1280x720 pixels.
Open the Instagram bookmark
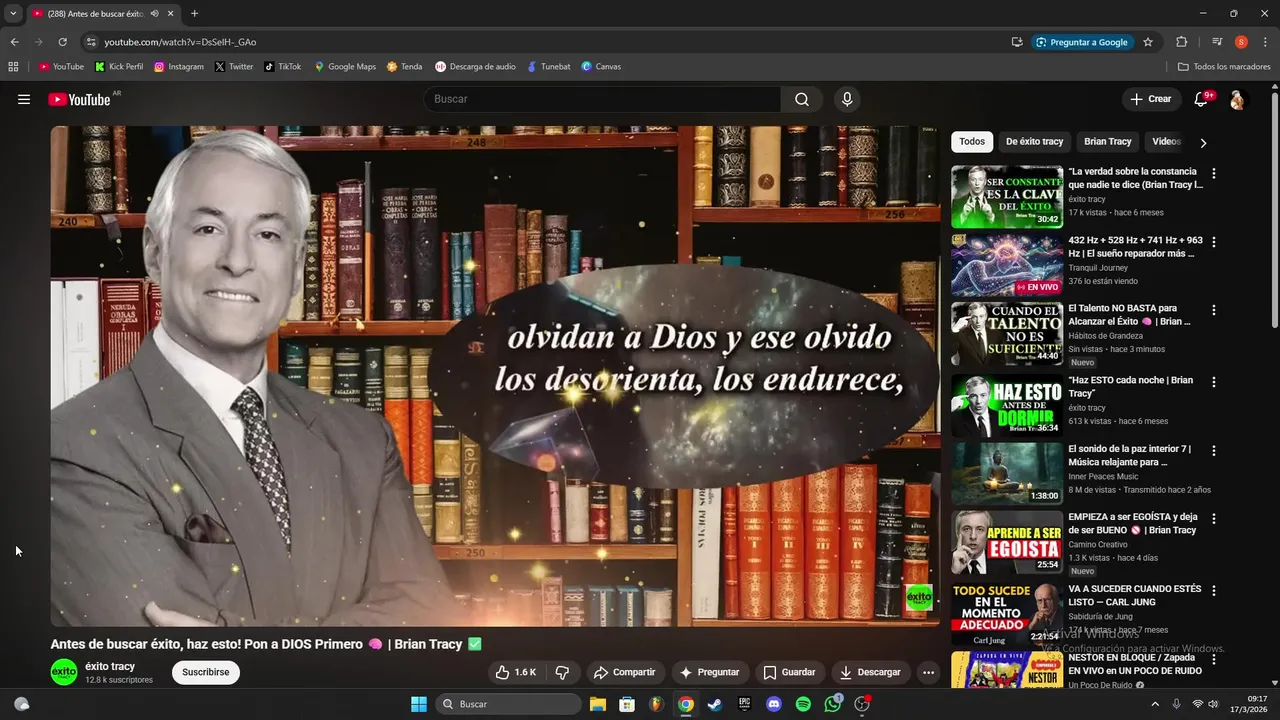[179, 67]
